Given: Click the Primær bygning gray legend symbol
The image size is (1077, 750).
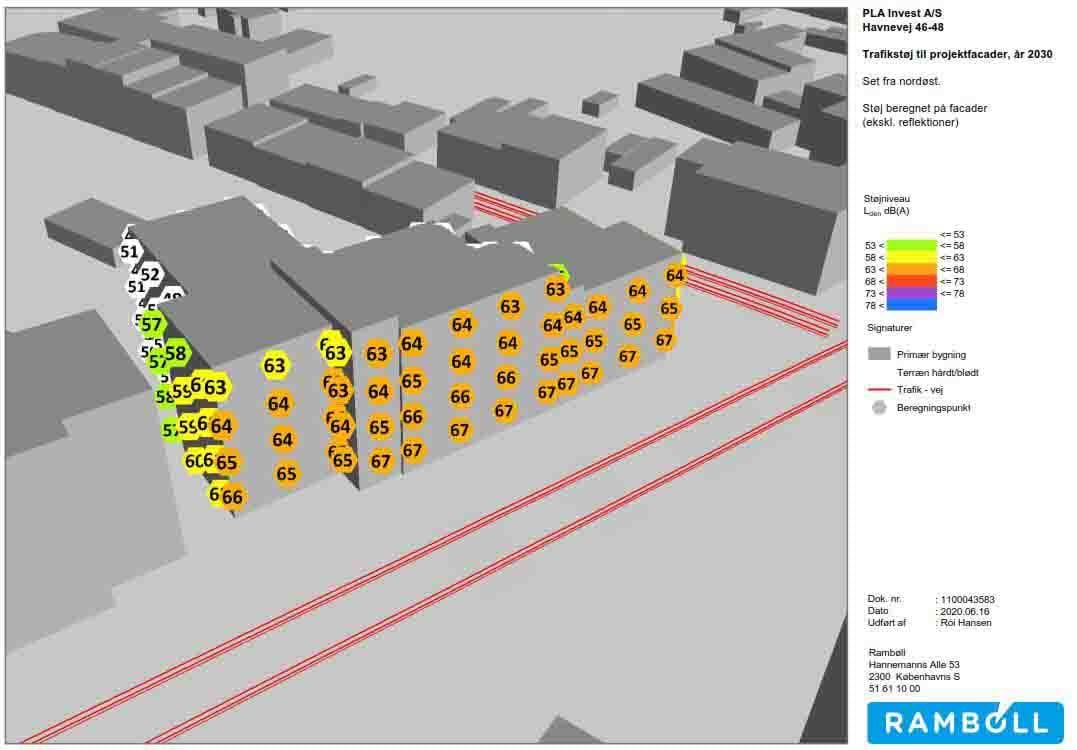Looking at the screenshot, I should (x=879, y=354).
